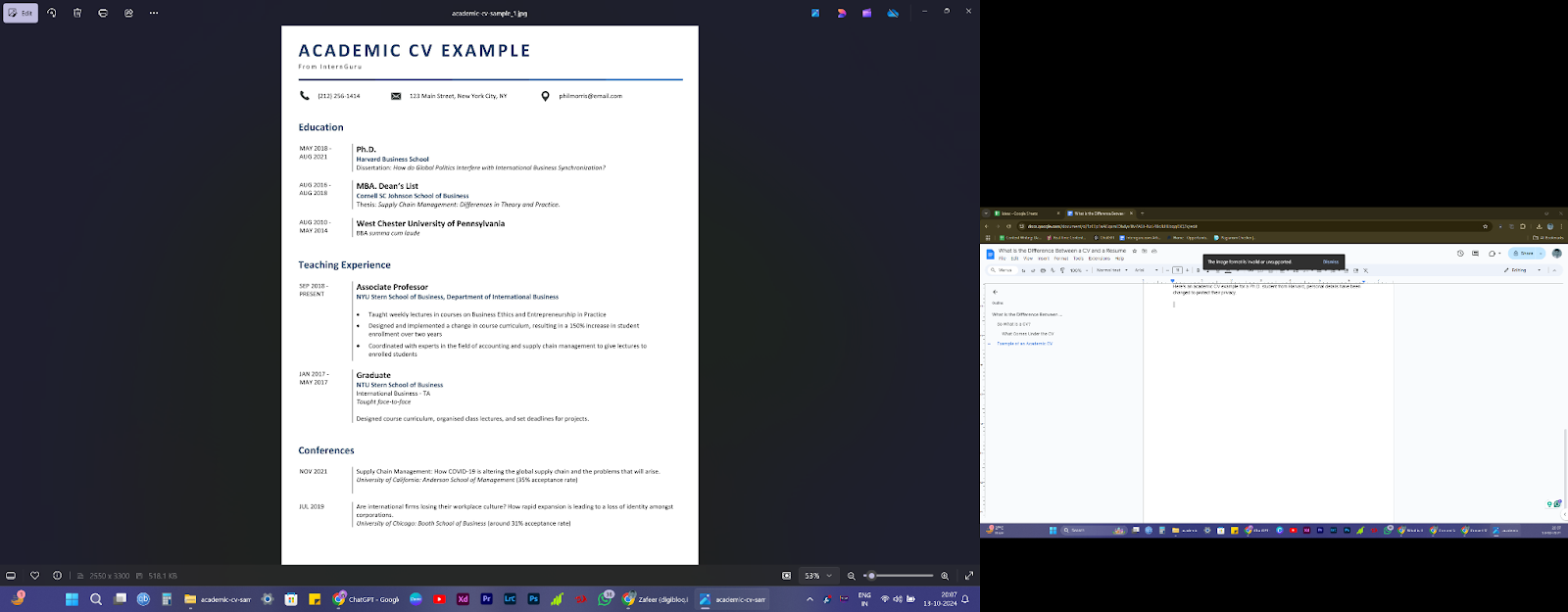Image resolution: width=1568 pixels, height=612 pixels.
Task: Open the 100% zoom dropdown in Docs
Action: tap(1078, 270)
